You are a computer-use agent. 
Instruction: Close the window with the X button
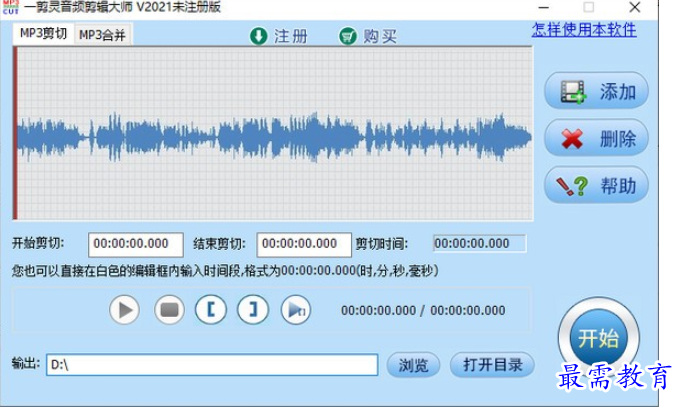[635, 7]
